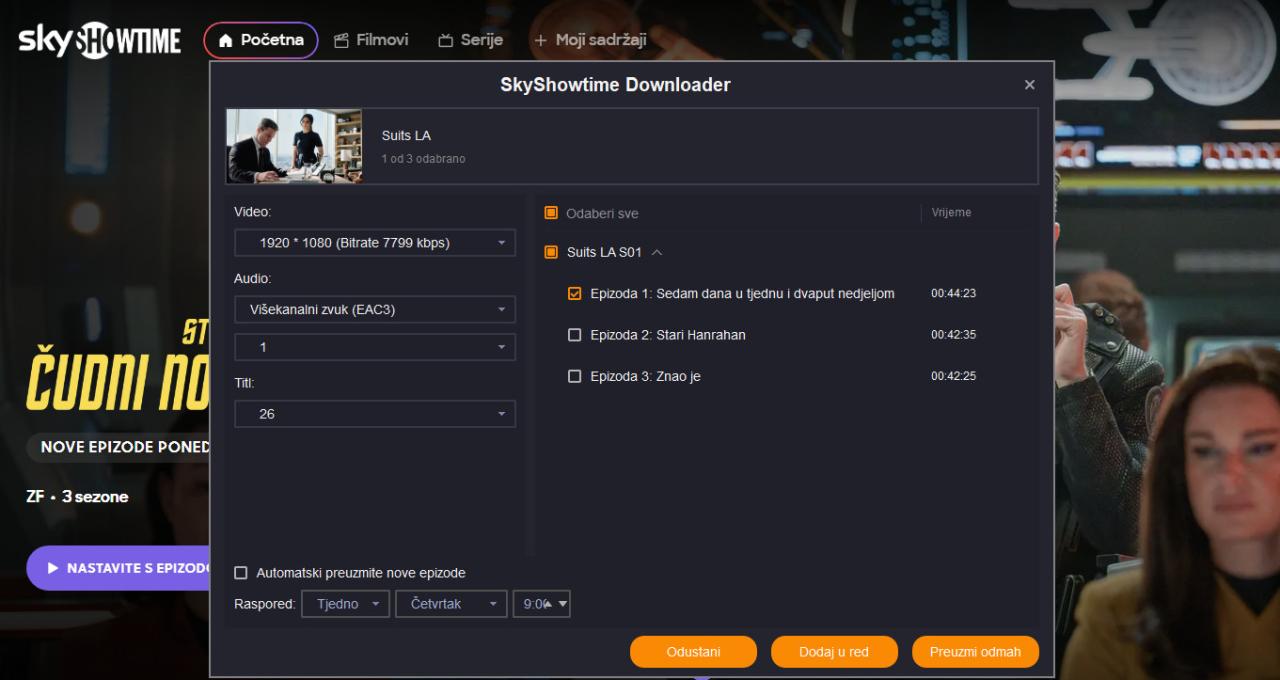Click the Dodaj u red button
1280x680 pixels.
tap(834, 652)
